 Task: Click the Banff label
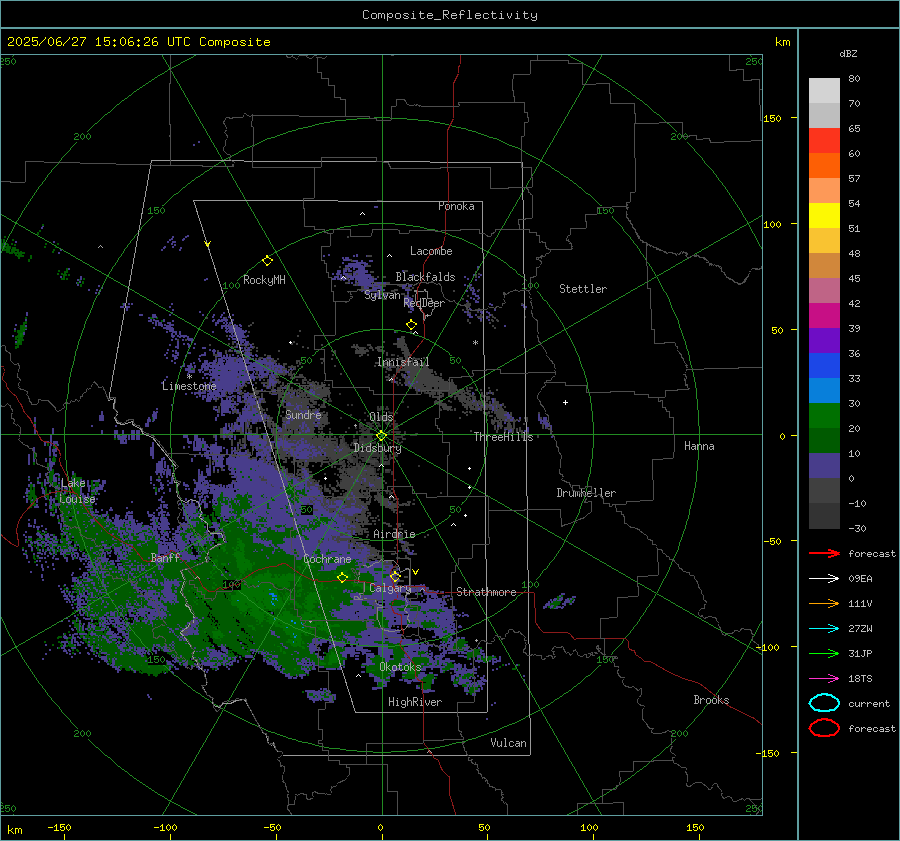click(x=165, y=558)
